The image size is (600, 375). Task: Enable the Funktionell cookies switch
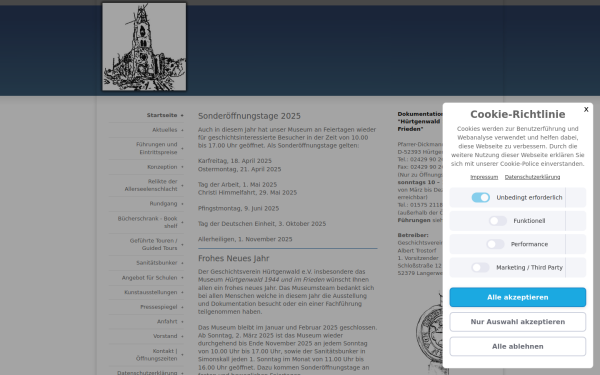click(x=498, y=221)
